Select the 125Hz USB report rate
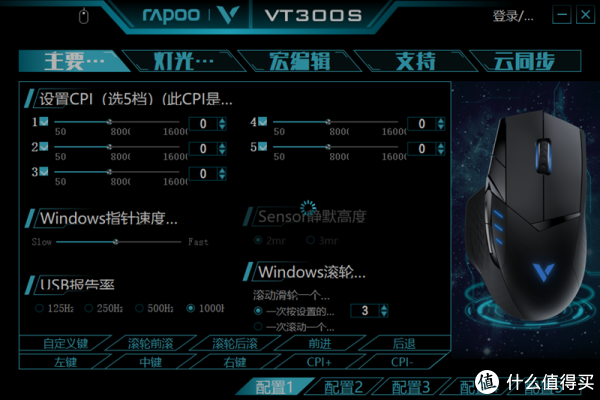Viewport: 600px width, 400px height. [x=39, y=308]
